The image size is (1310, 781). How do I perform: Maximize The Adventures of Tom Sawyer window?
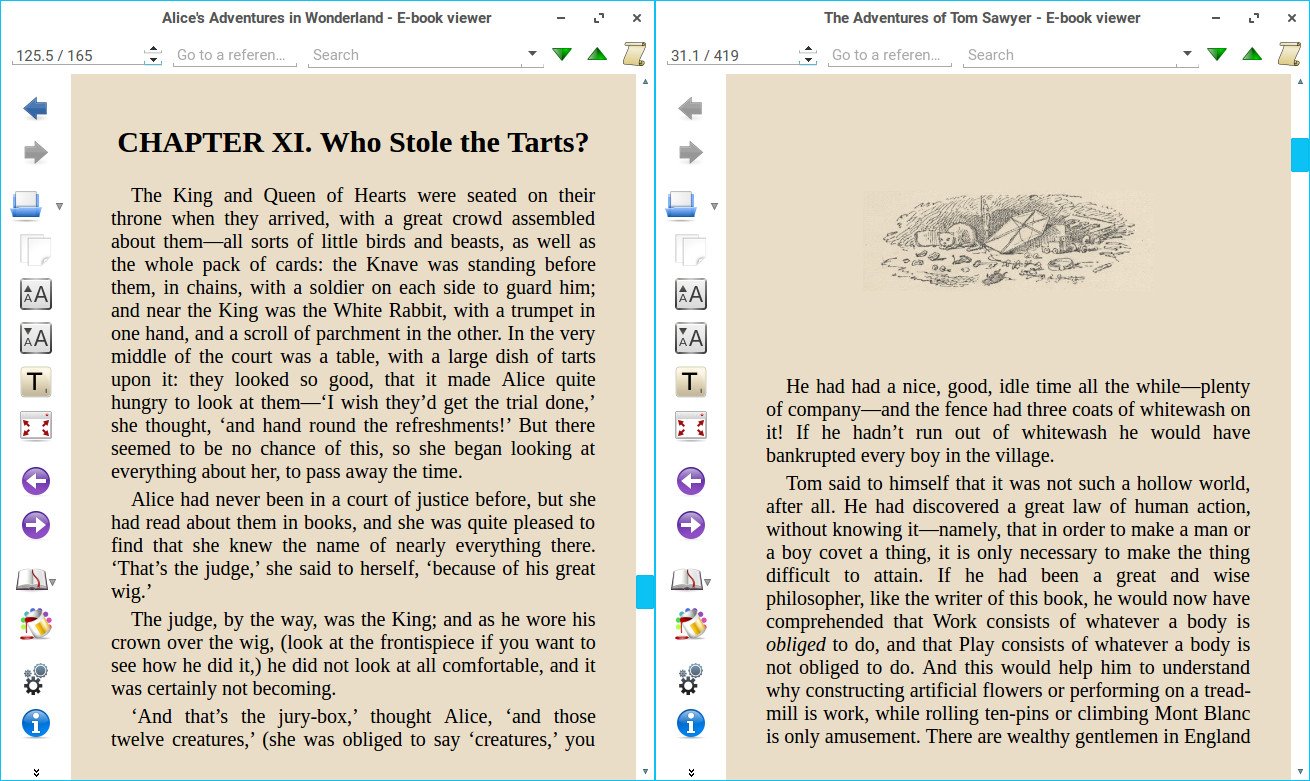(1254, 18)
